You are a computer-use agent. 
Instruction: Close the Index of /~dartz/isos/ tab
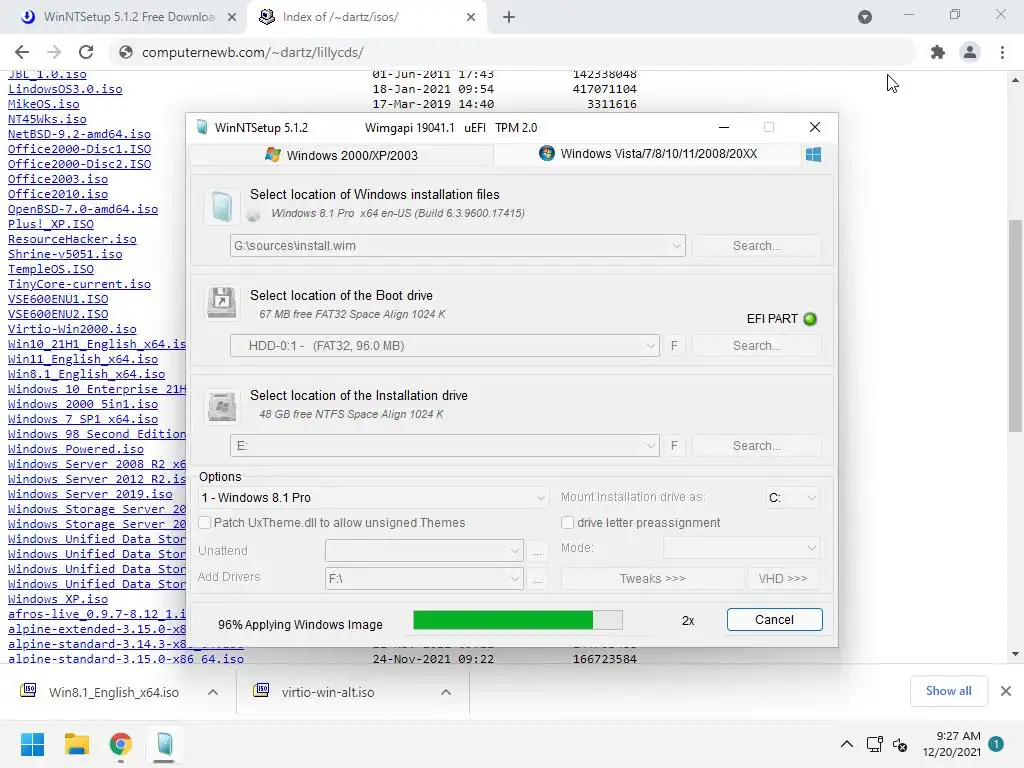tap(471, 17)
